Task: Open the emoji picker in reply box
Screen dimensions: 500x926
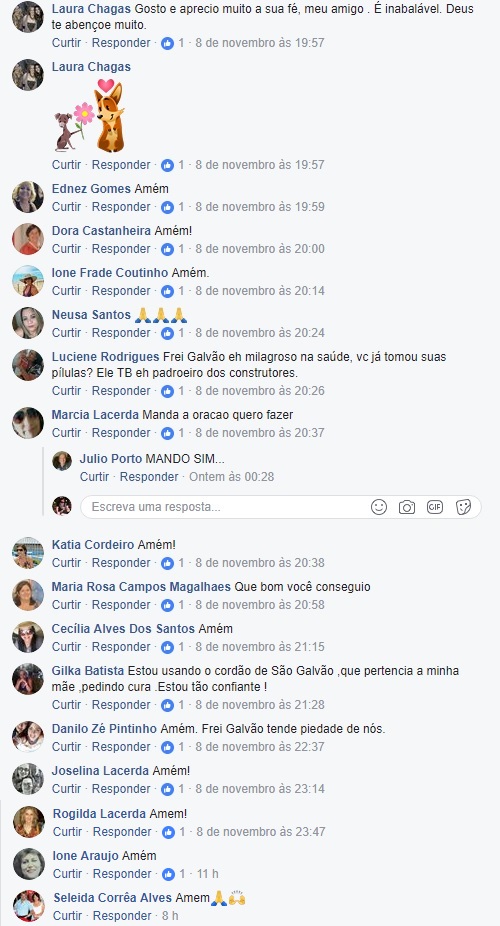Action: pos(379,507)
